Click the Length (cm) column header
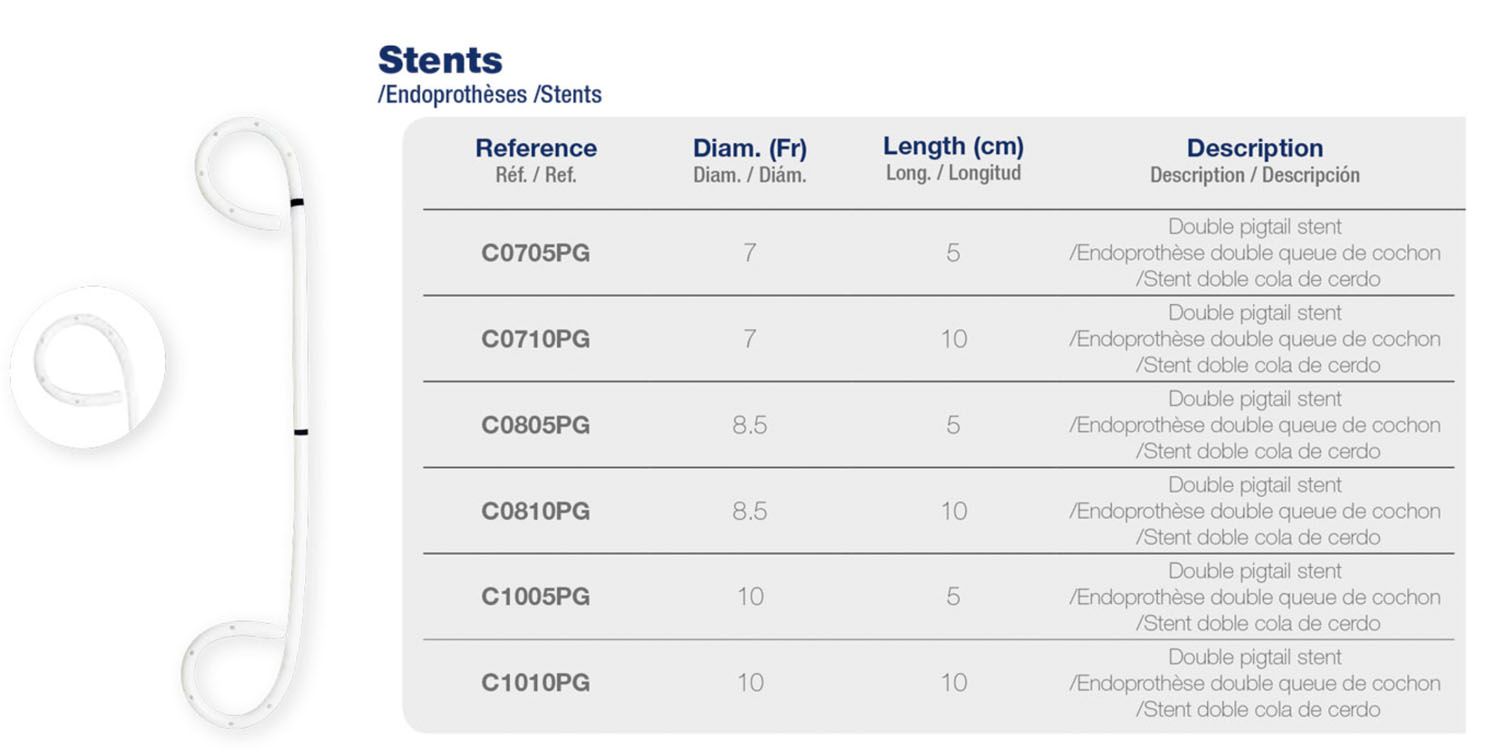Screen dimensions: 1500x756 coord(953,159)
